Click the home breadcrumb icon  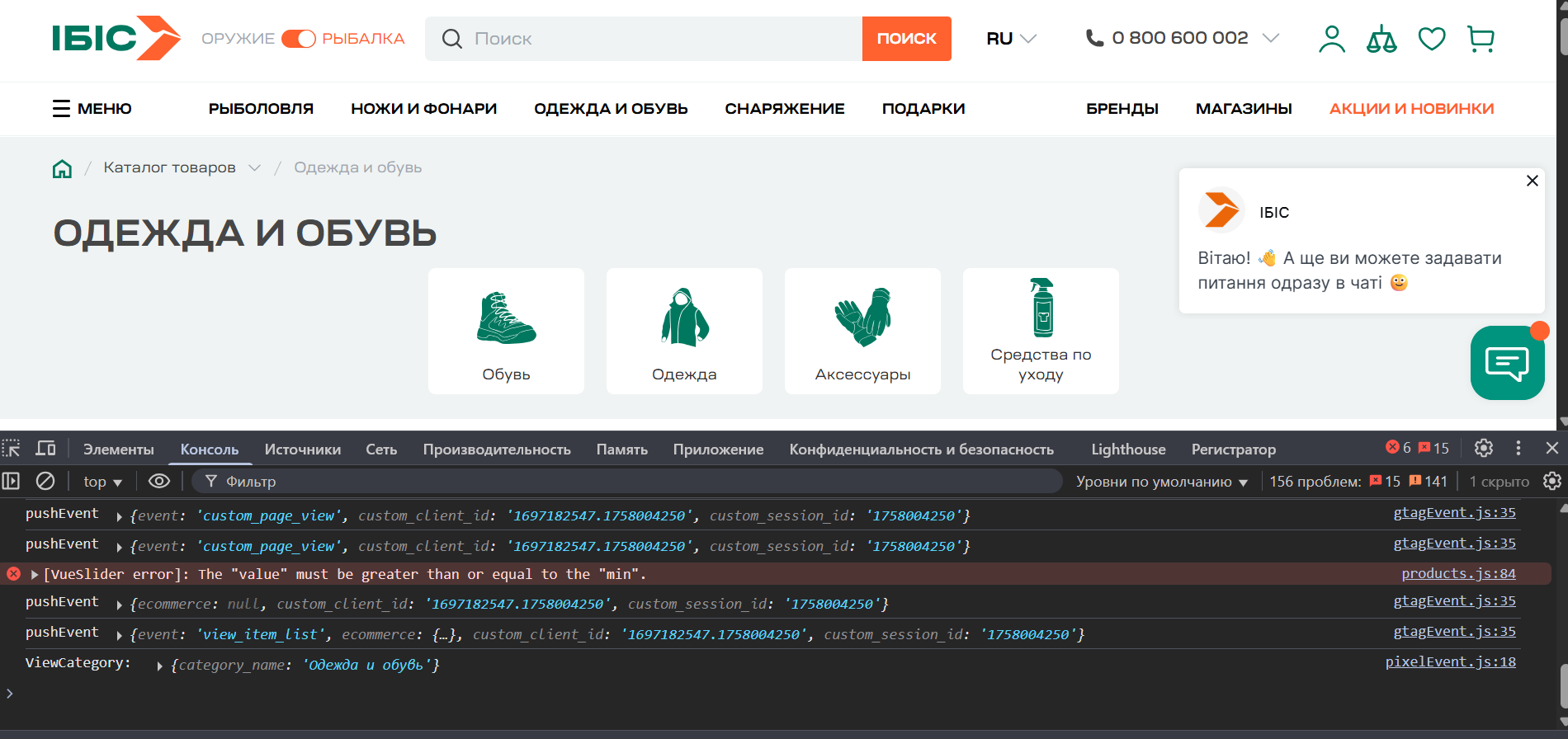click(x=62, y=169)
